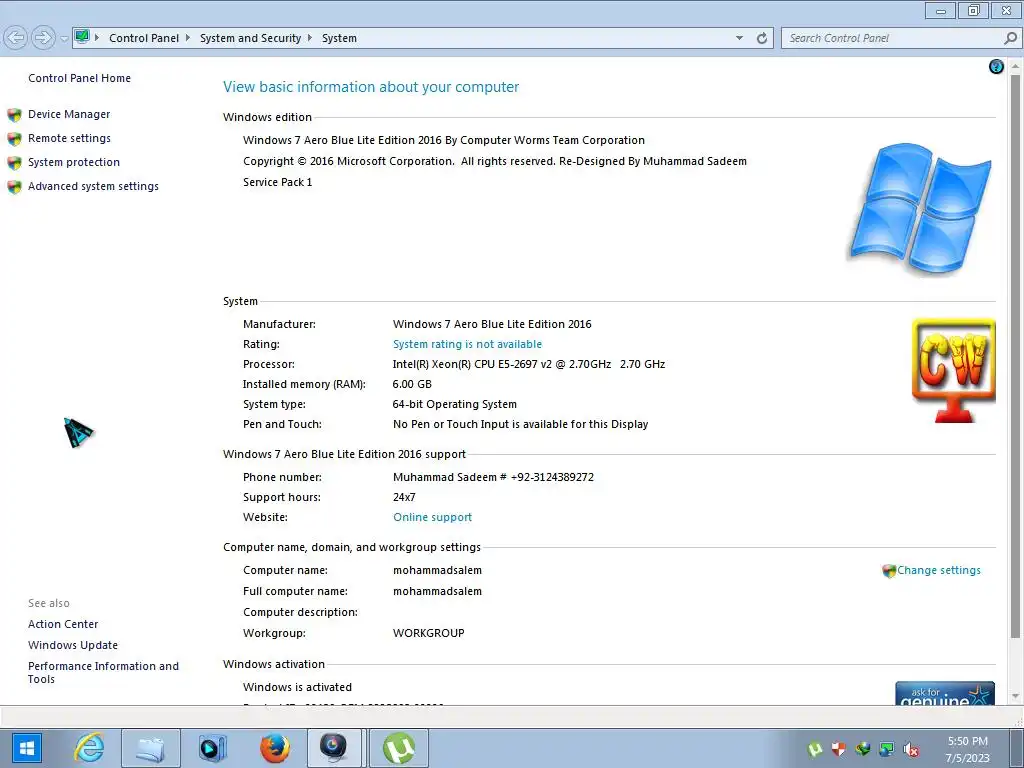This screenshot has height=768, width=1024.
Task: Refresh the System page
Action: [761, 39]
